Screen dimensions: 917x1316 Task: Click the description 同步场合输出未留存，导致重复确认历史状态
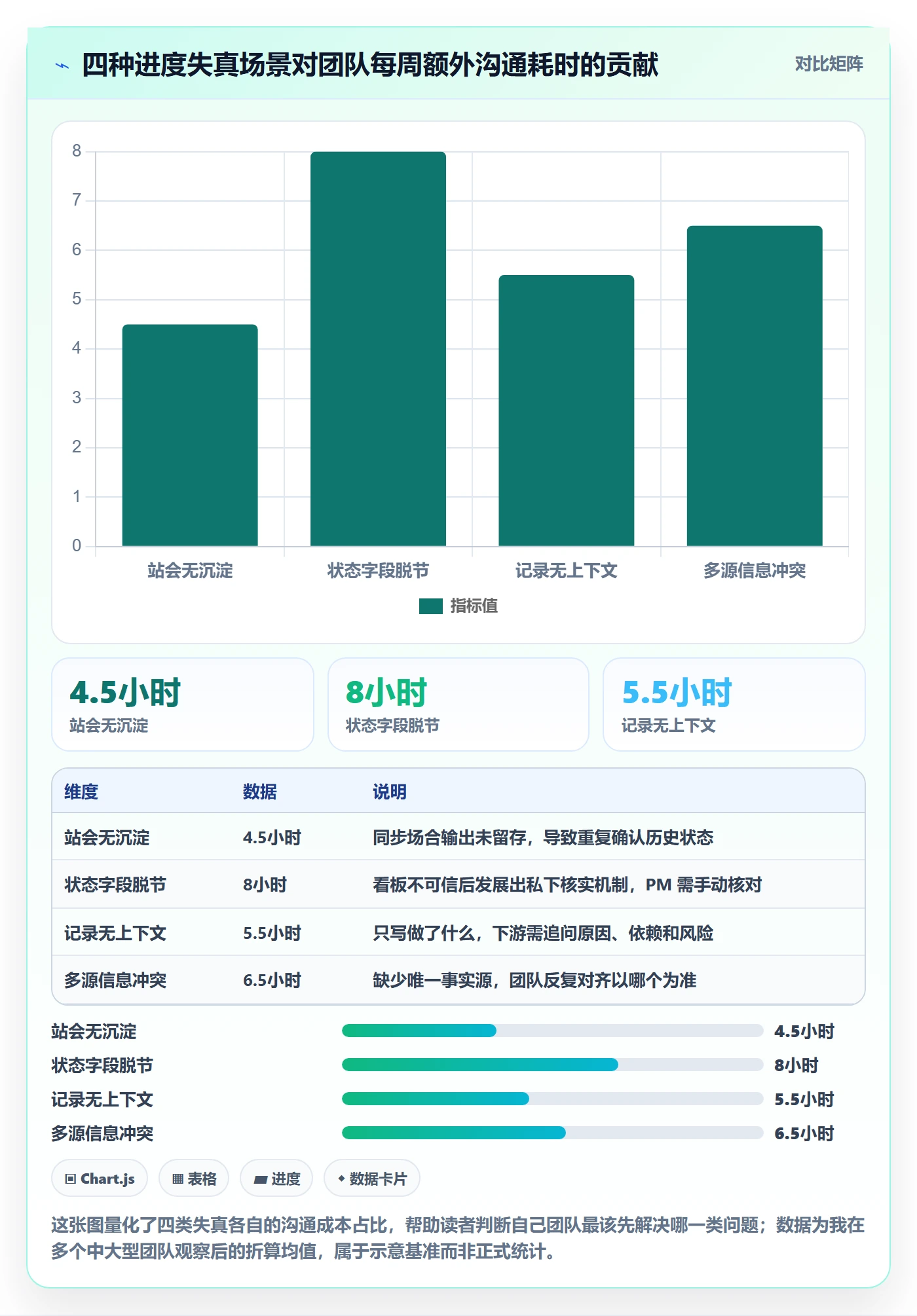tap(543, 838)
